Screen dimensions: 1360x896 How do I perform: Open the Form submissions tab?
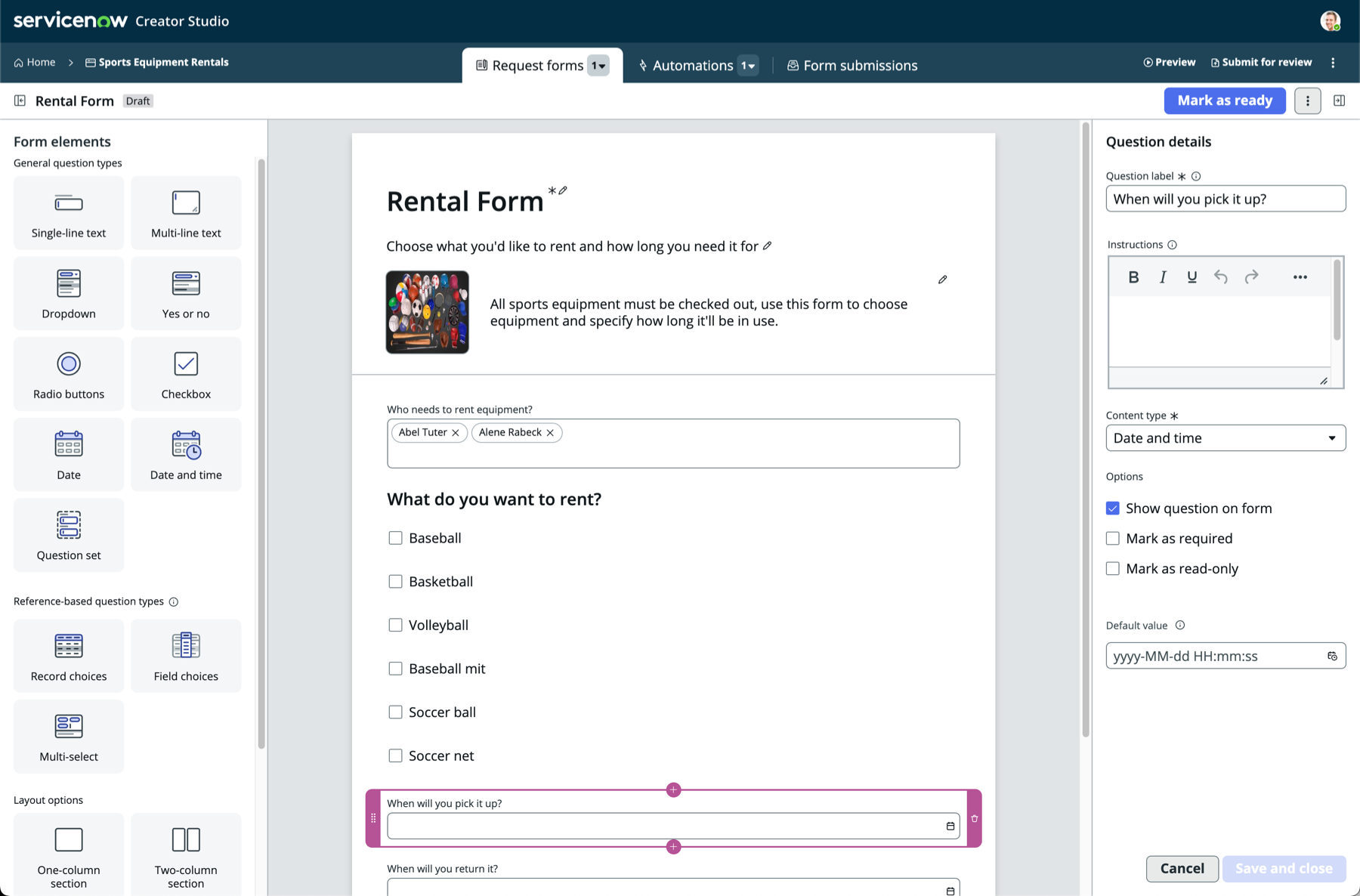coord(852,66)
